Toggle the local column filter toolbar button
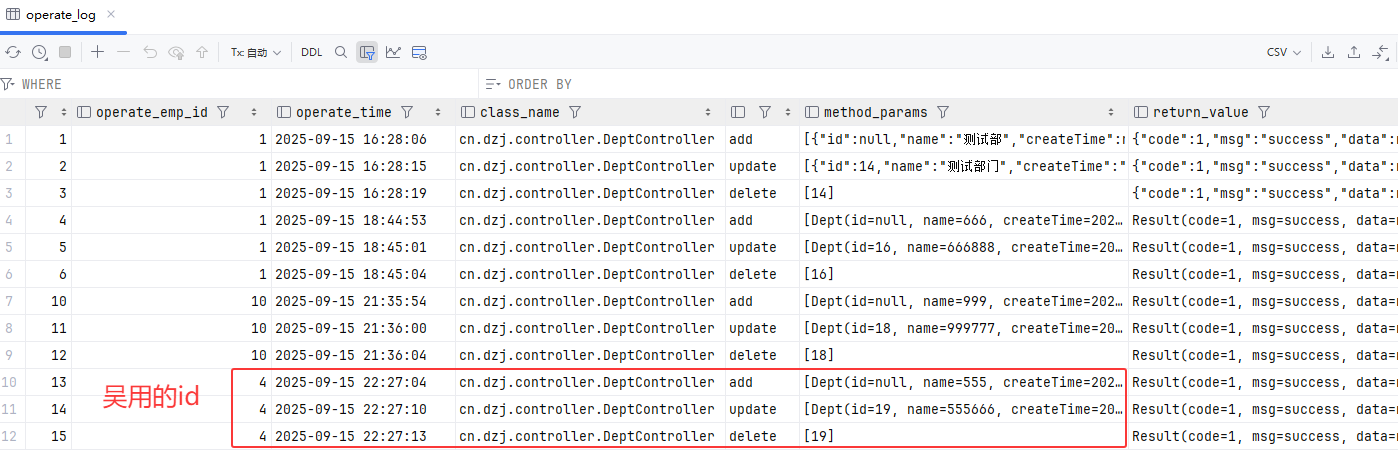 pos(367,52)
